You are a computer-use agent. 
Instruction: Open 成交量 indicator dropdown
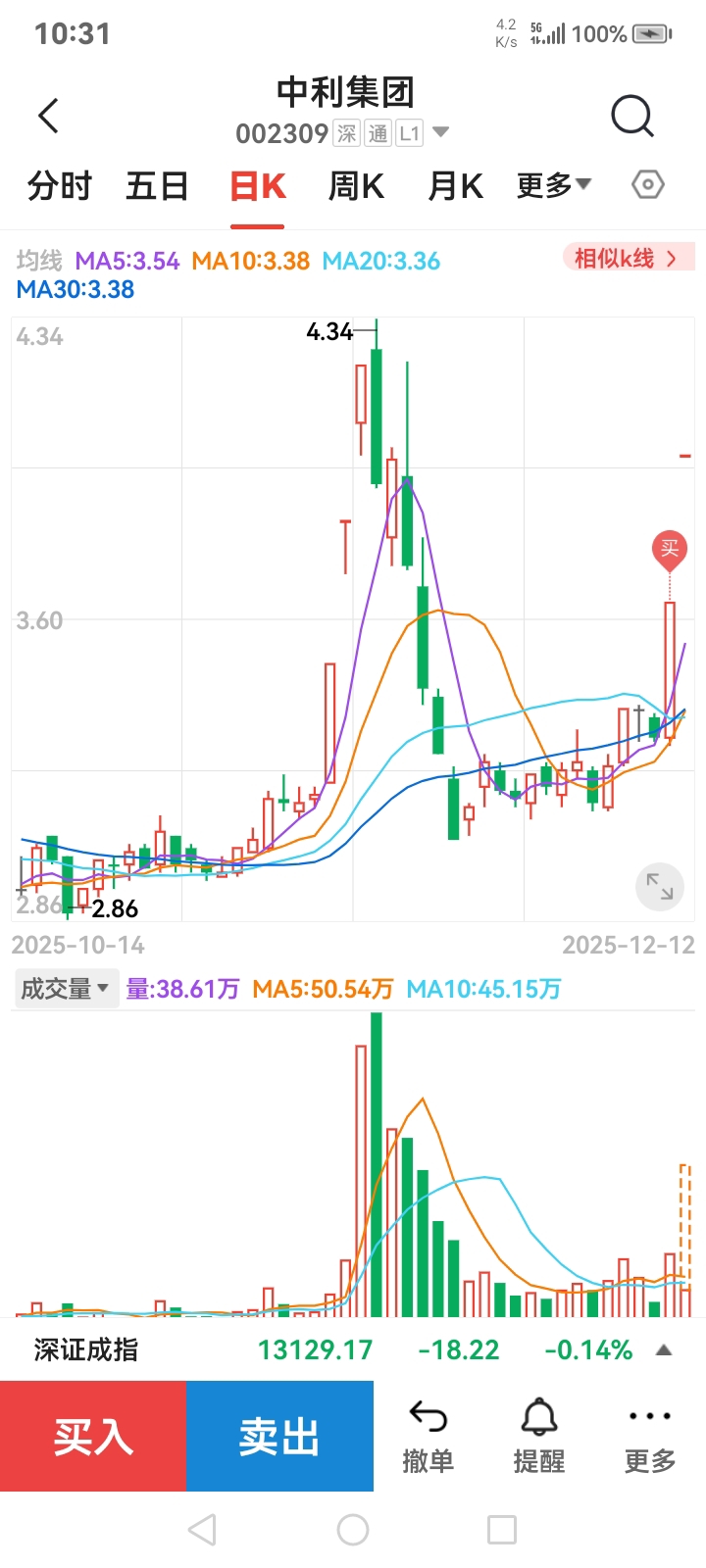pyautogui.click(x=66, y=989)
